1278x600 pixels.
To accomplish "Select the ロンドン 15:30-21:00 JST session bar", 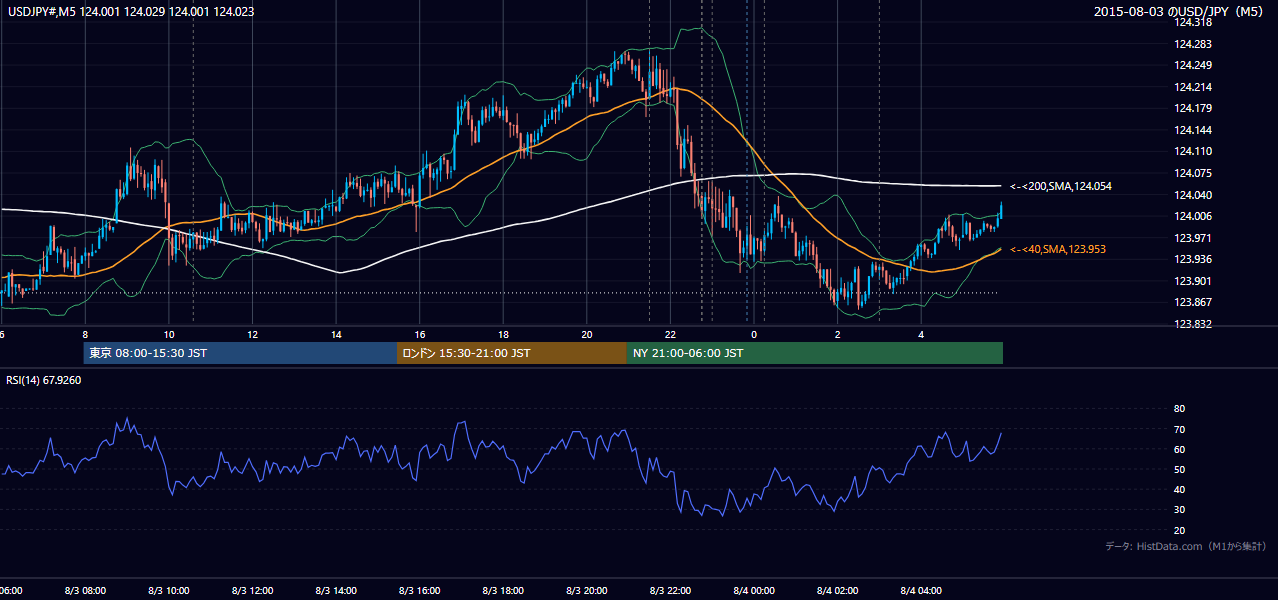I will click(512, 353).
